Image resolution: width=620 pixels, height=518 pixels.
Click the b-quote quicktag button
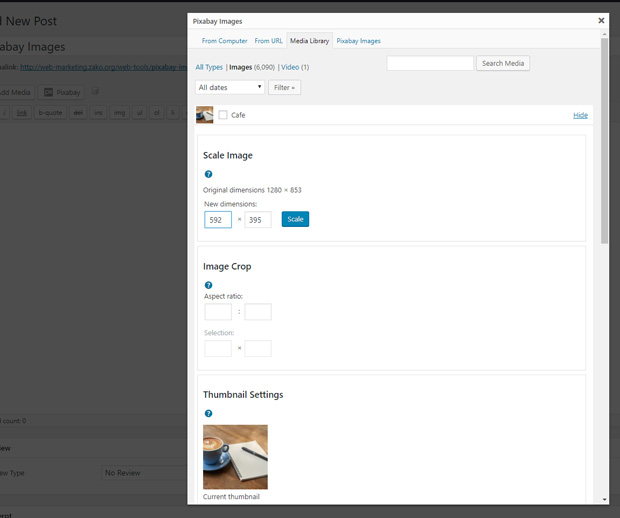(x=50, y=113)
